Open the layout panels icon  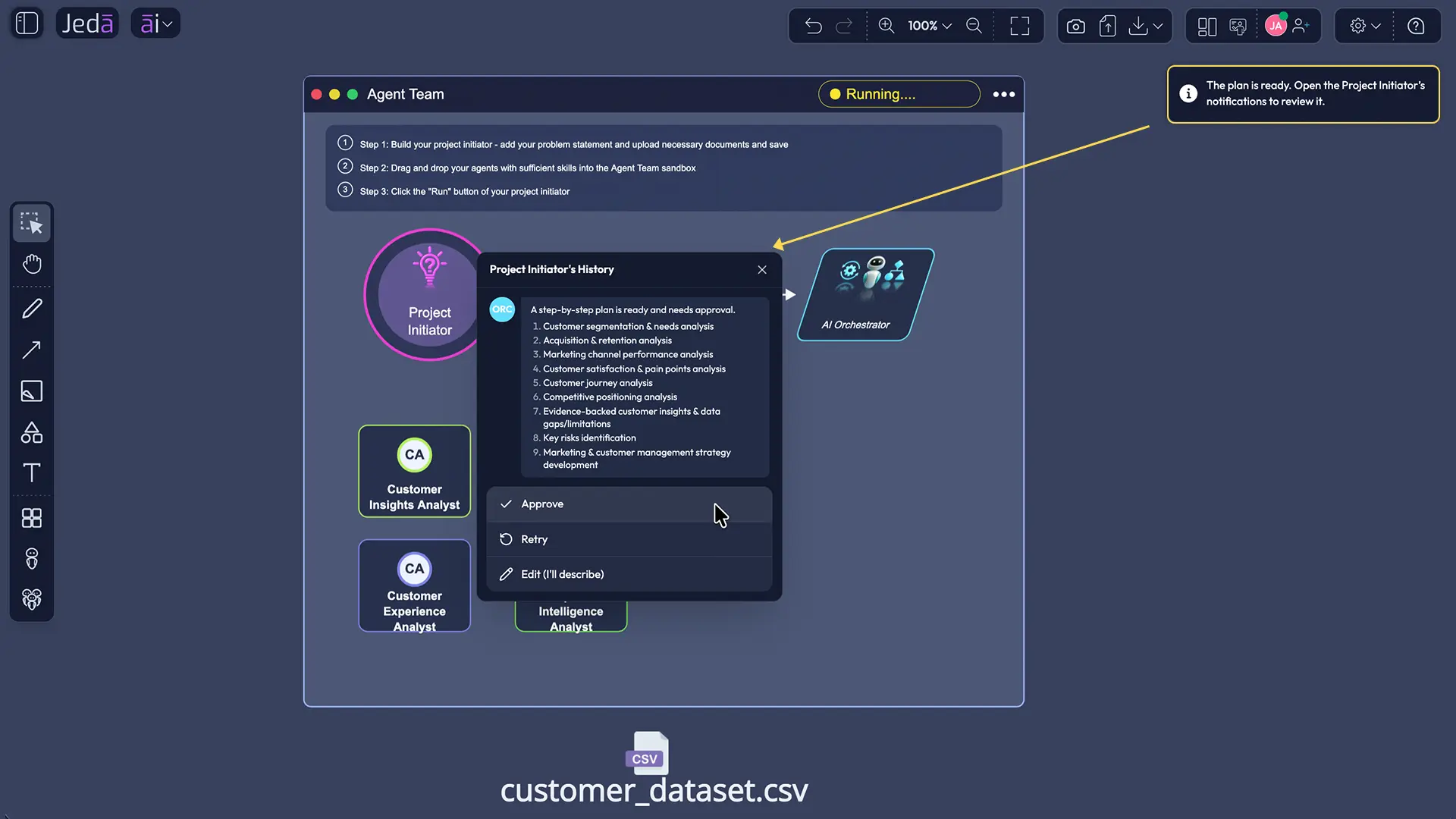coord(1207,27)
